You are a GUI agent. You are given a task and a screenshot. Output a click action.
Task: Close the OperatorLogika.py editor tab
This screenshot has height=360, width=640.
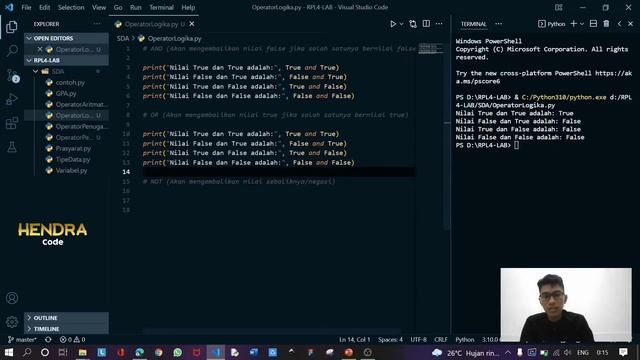pos(191,24)
